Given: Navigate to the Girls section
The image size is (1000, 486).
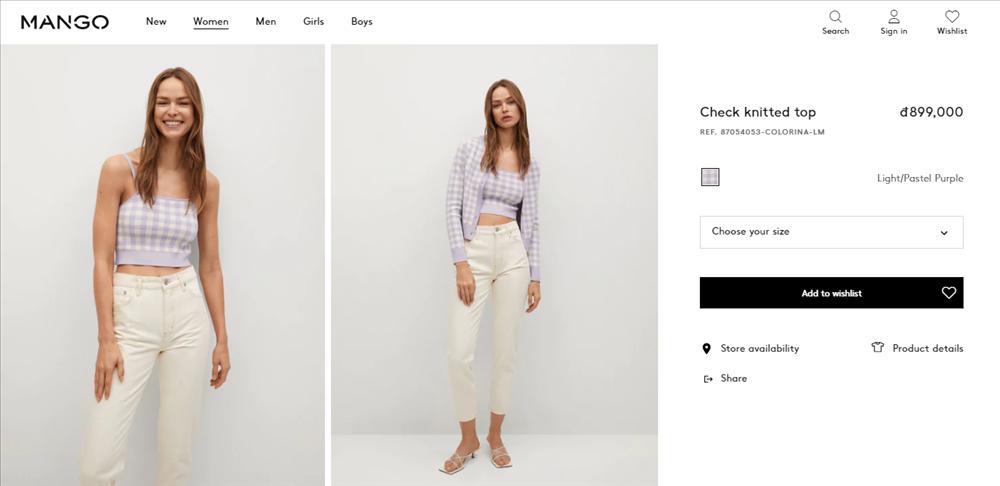Looking at the screenshot, I should point(314,22).
